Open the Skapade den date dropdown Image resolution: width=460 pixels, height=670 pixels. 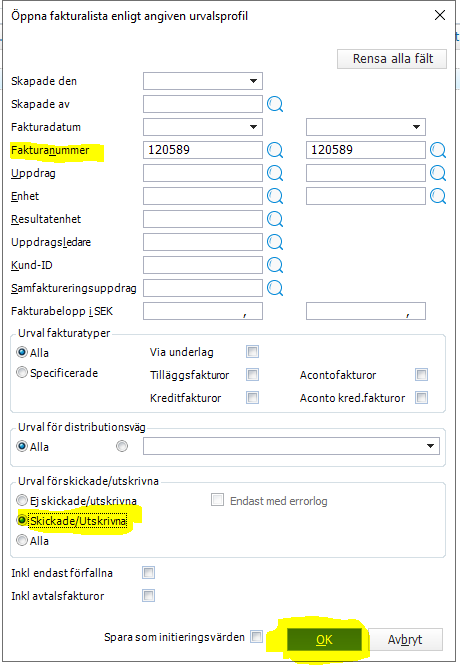pos(253,81)
